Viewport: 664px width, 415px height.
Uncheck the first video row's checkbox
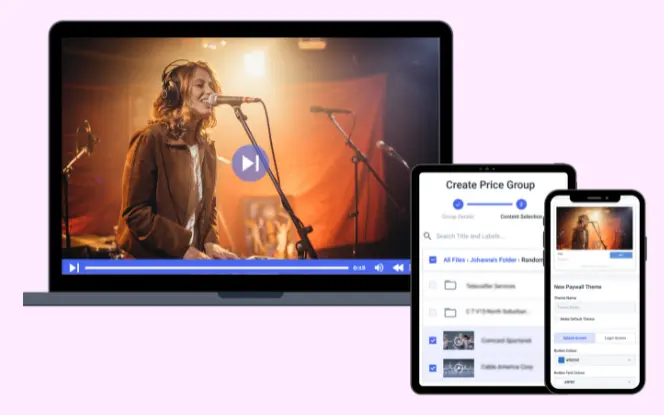pos(433,340)
